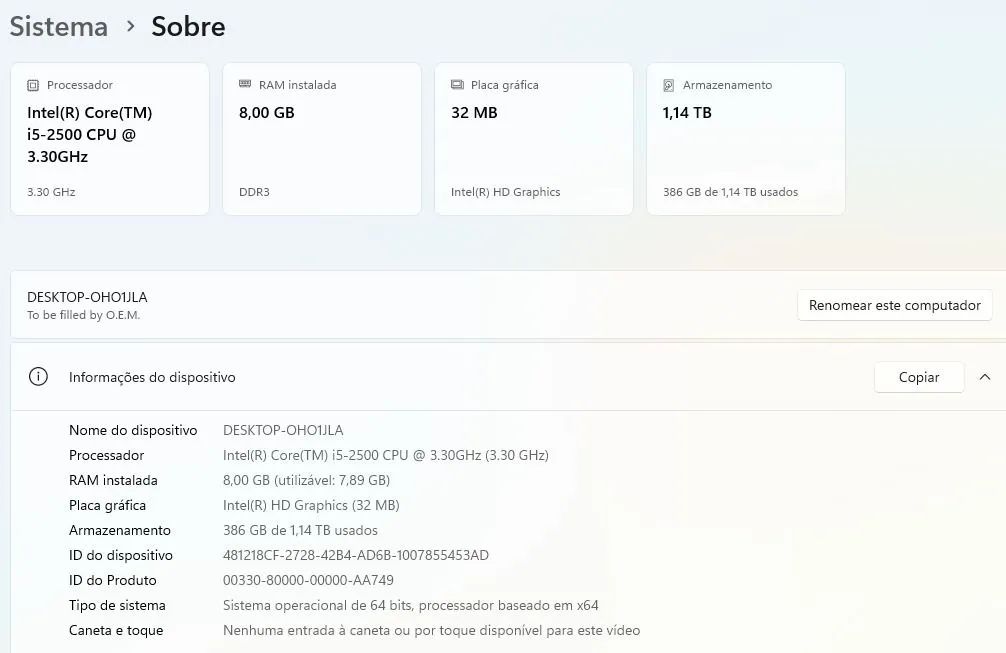Click the 32 MB graphics value
The height and width of the screenshot is (653, 1006).
pos(474,113)
